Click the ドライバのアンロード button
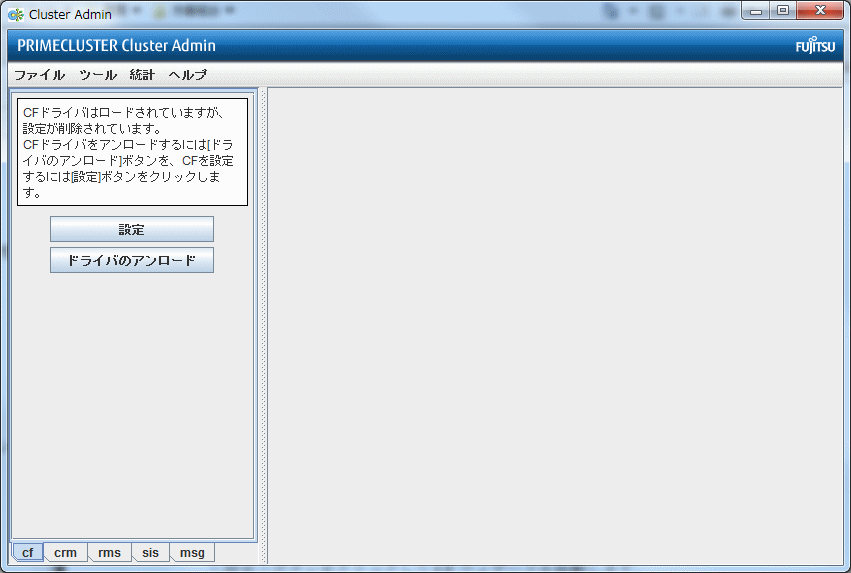The height and width of the screenshot is (573, 851). [132, 260]
